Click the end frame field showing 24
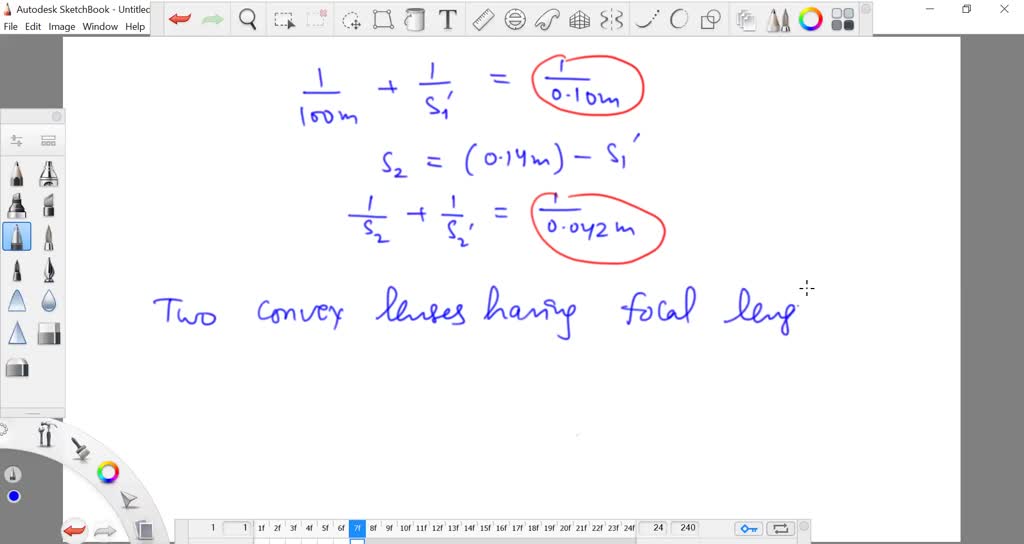 tap(653, 528)
